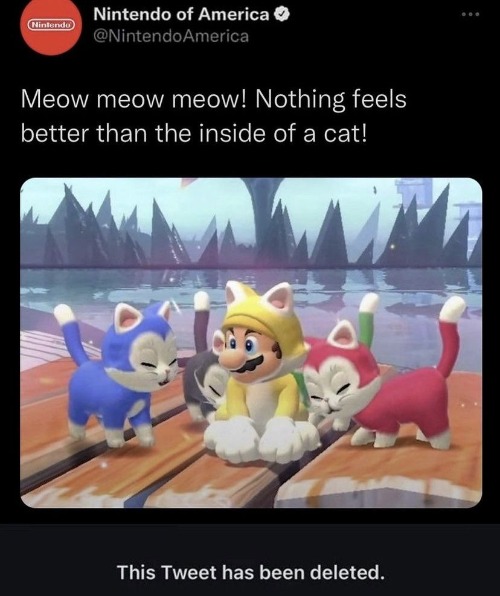Click the red kitten's raised tail

coord(451,334)
